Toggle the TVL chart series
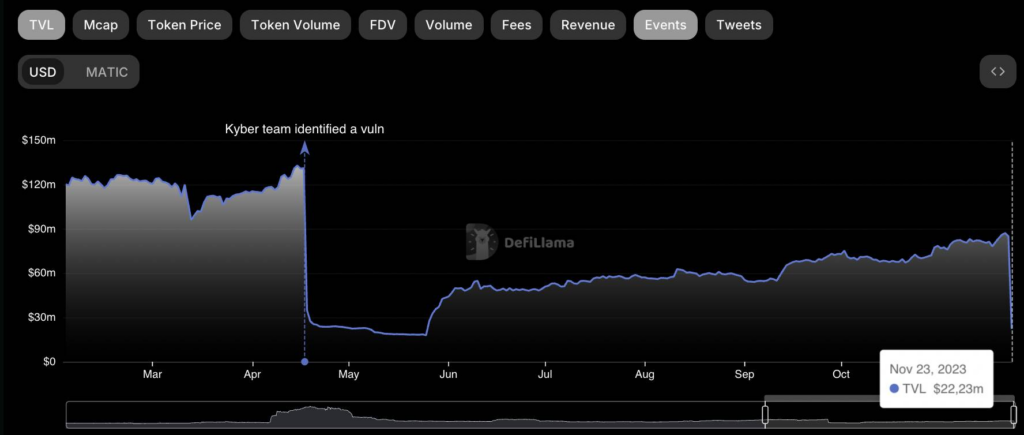 42,25
